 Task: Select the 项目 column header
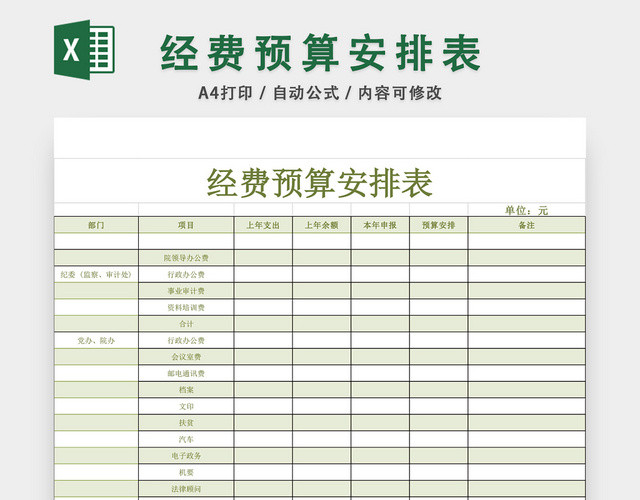tap(186, 225)
